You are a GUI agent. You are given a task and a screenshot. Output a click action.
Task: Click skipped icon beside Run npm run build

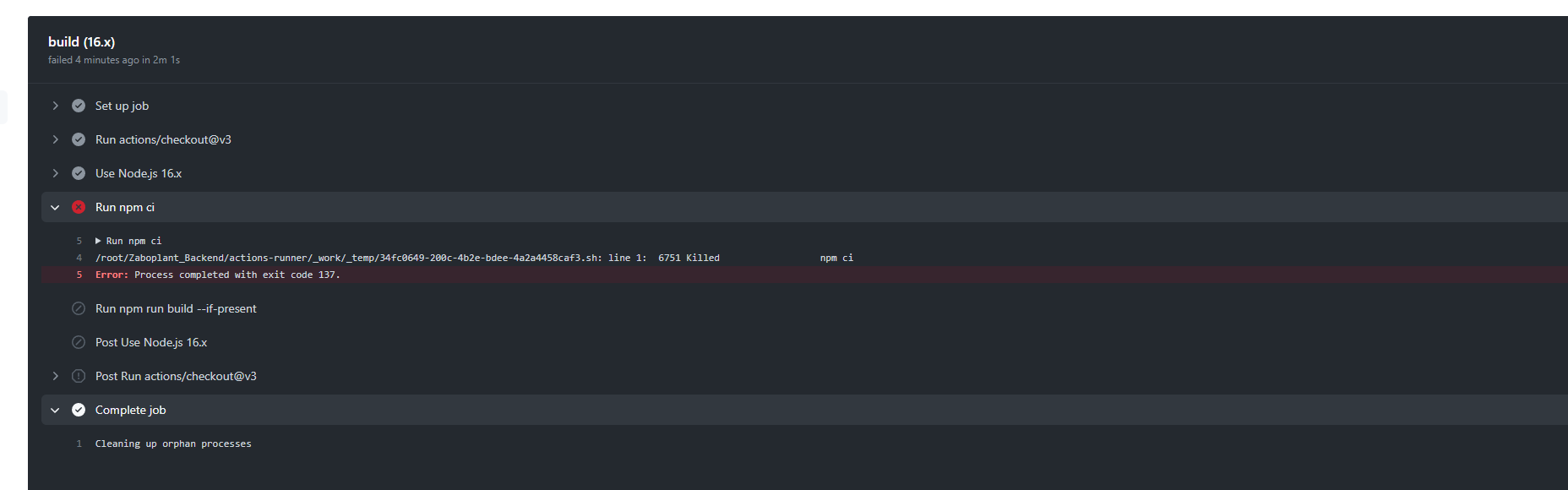tap(79, 308)
